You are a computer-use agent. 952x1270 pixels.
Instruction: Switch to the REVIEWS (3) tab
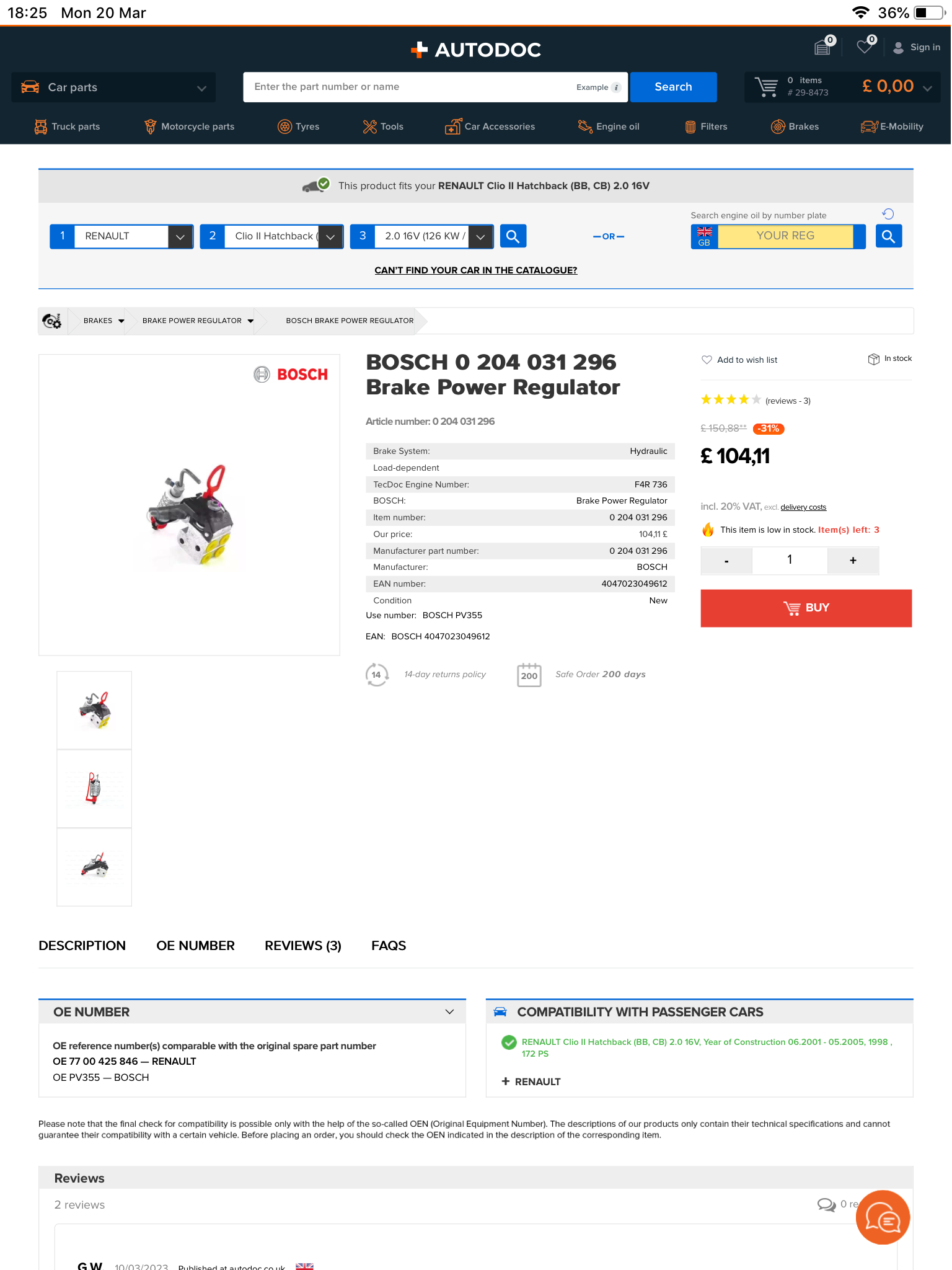pyautogui.click(x=303, y=946)
